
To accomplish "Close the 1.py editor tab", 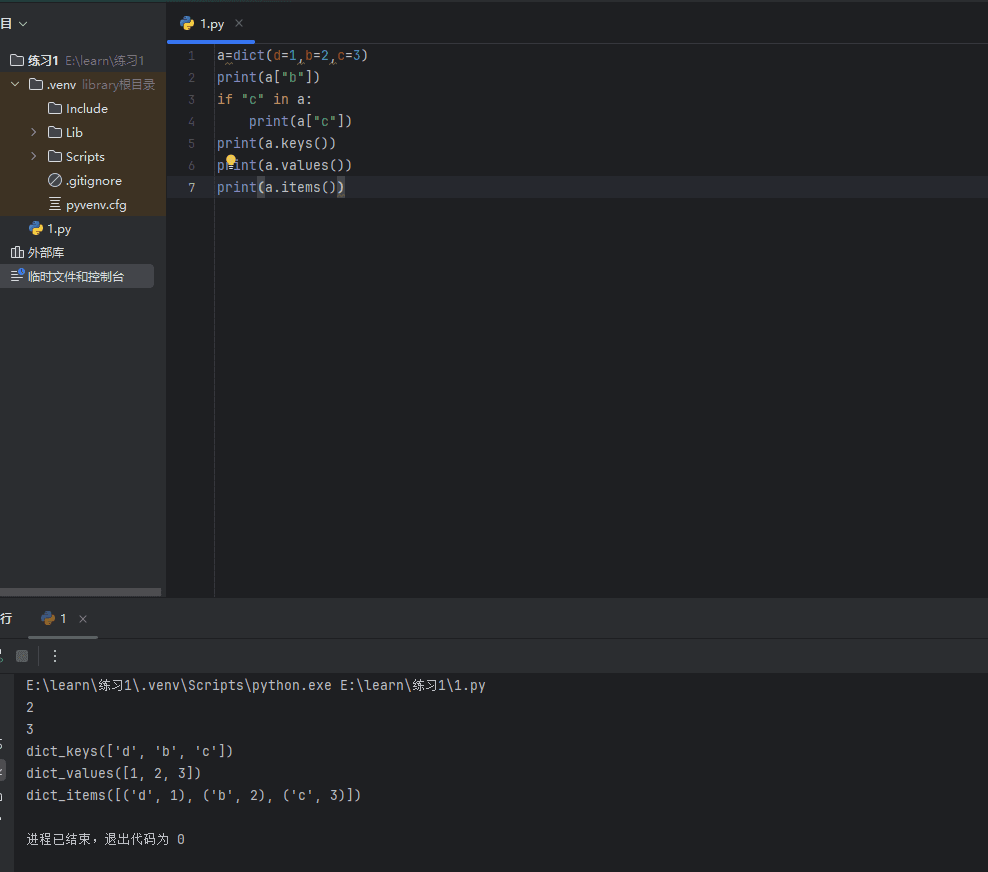I will [x=239, y=23].
